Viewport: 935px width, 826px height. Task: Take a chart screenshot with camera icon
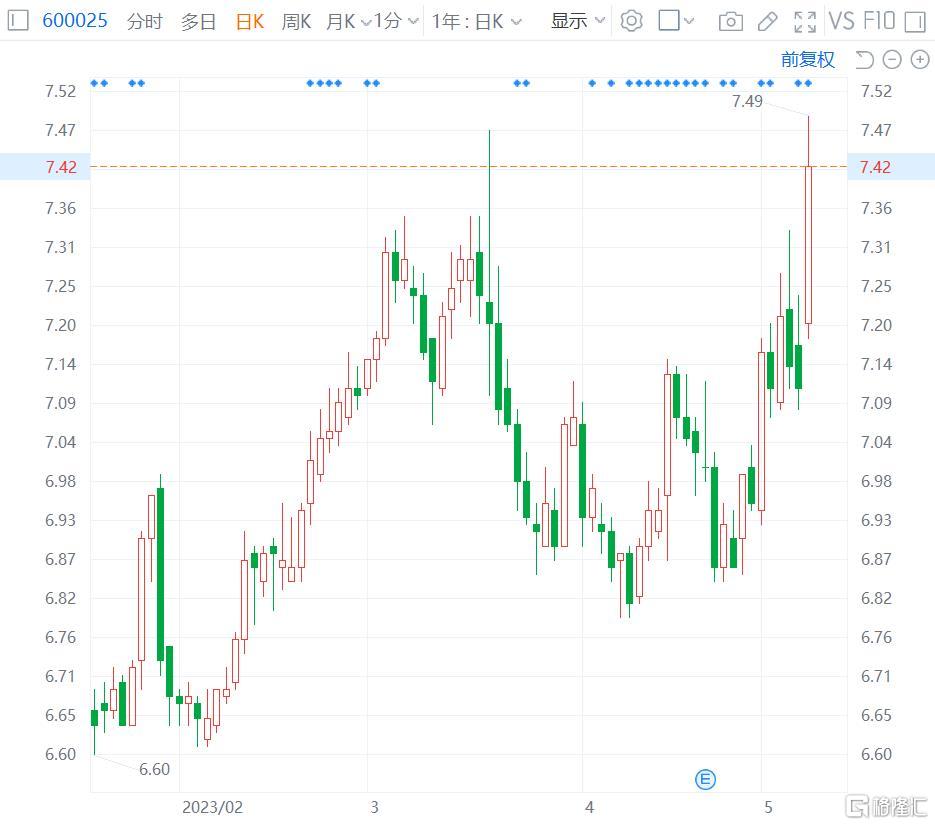(730, 22)
